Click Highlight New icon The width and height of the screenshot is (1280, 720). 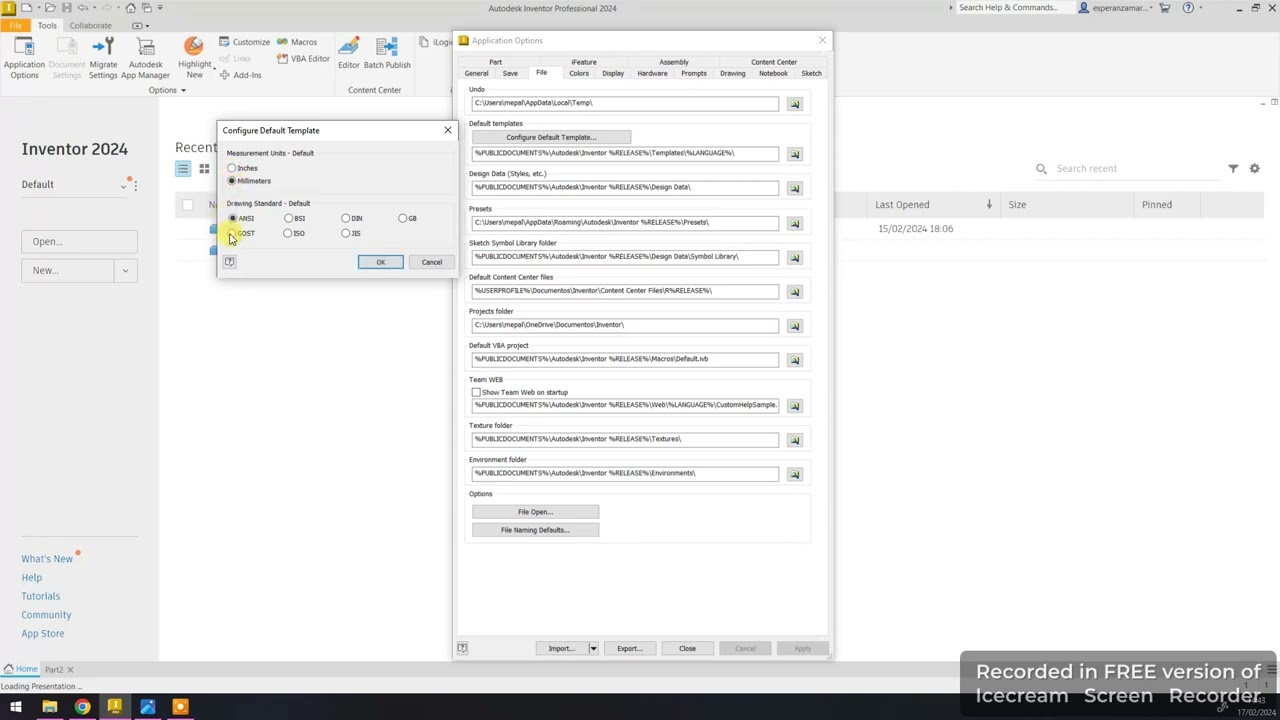194,46
